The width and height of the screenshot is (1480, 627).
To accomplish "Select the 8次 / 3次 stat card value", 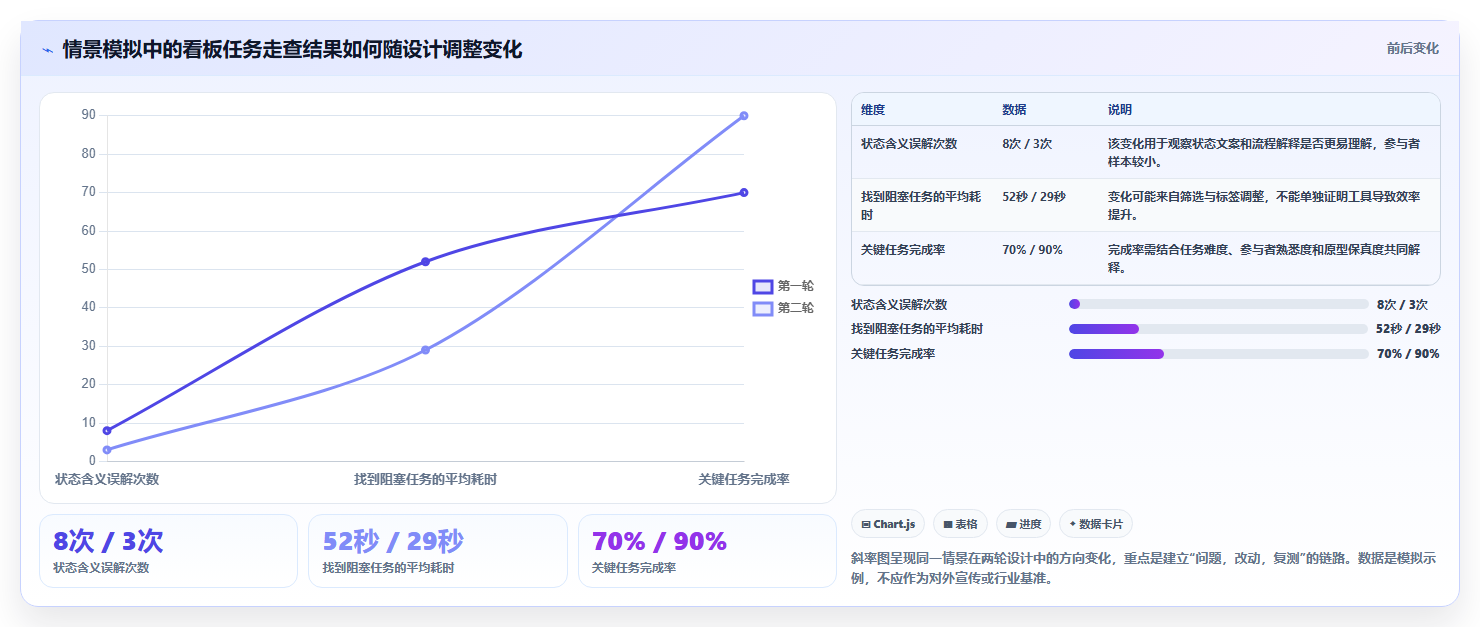I will pos(108,541).
